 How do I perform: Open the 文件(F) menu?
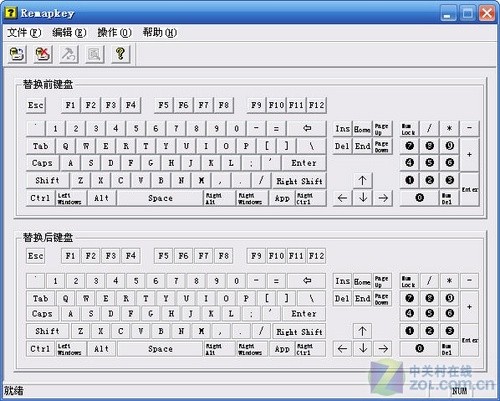[24, 33]
